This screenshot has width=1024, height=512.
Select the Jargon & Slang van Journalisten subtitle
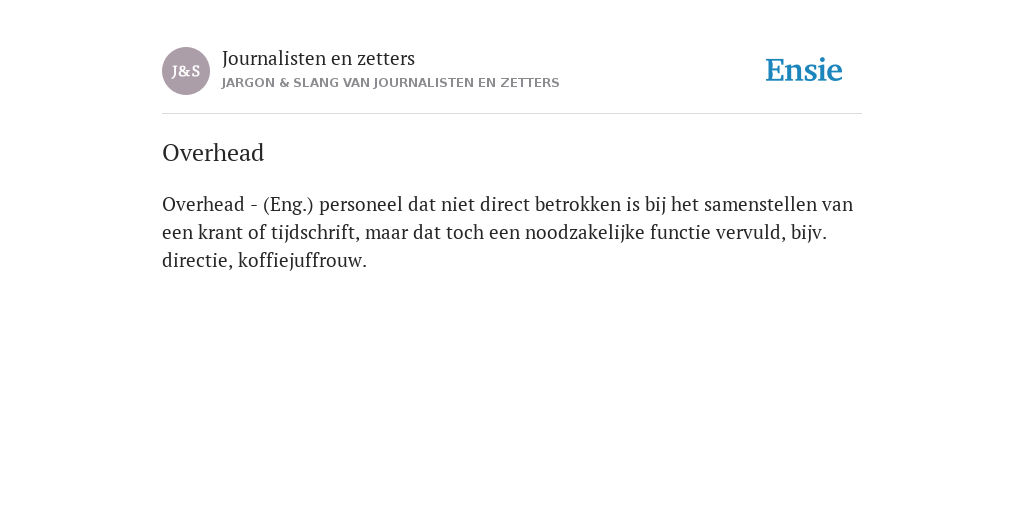(x=391, y=83)
